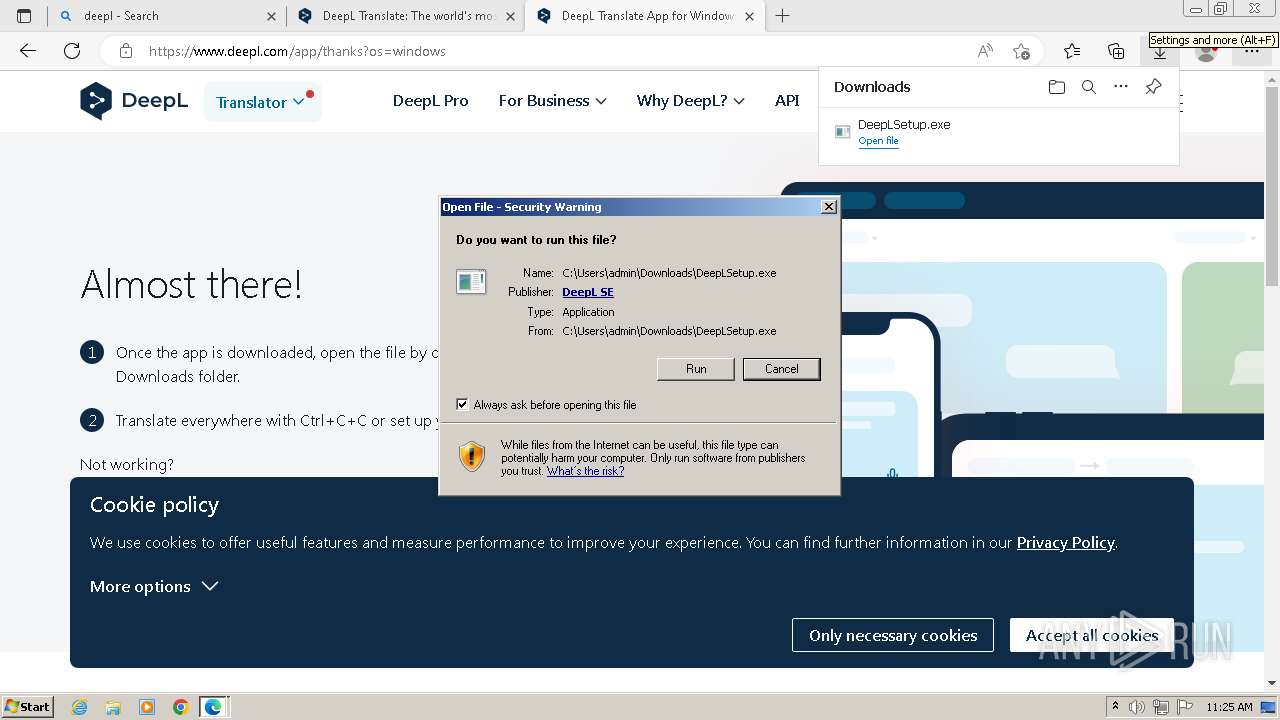1280x720 pixels.
Task: Open a new browser tab
Action: click(x=782, y=16)
